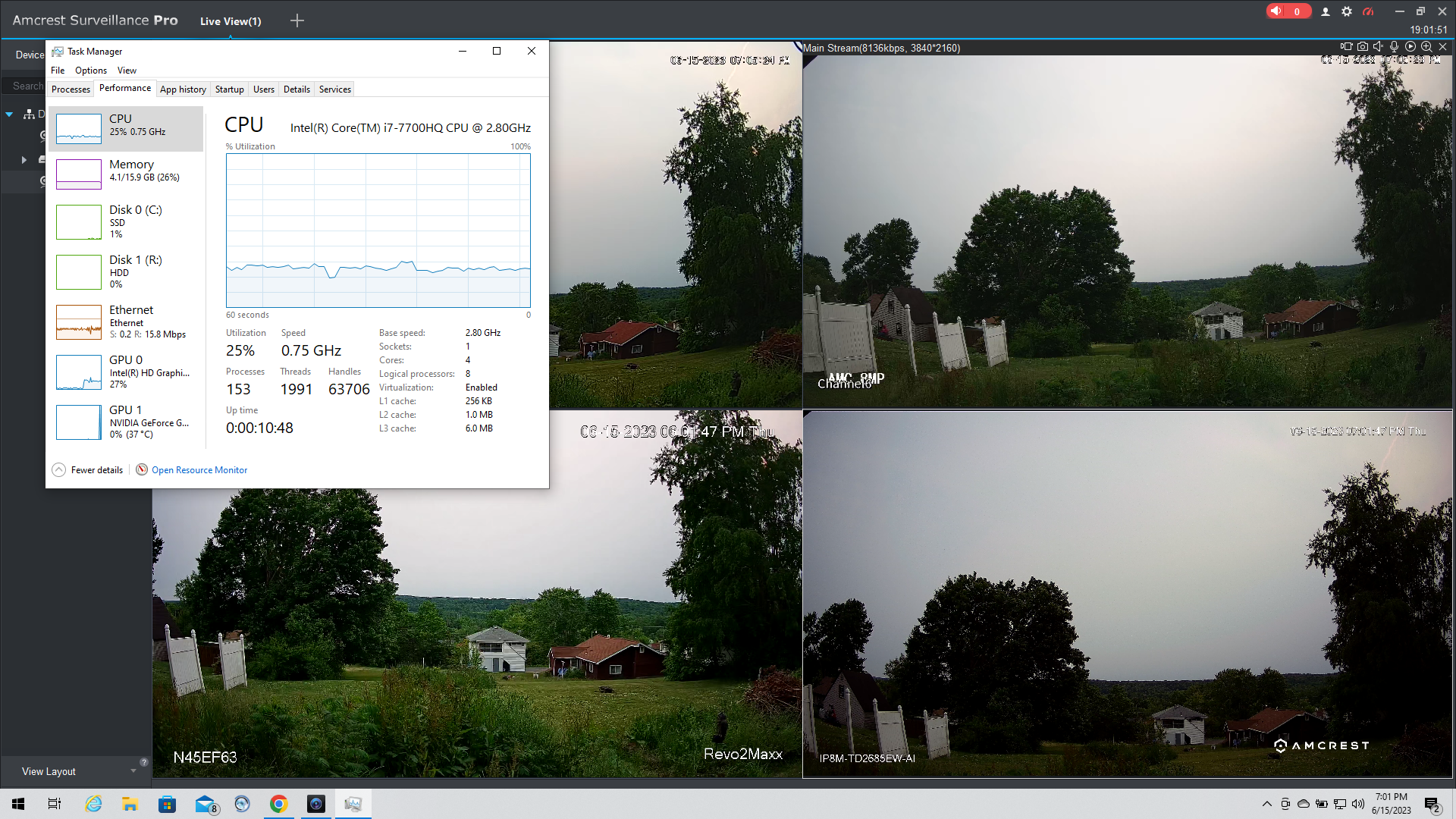
Task: Select Disk 1 (R:) performance entry
Action: [x=126, y=271]
